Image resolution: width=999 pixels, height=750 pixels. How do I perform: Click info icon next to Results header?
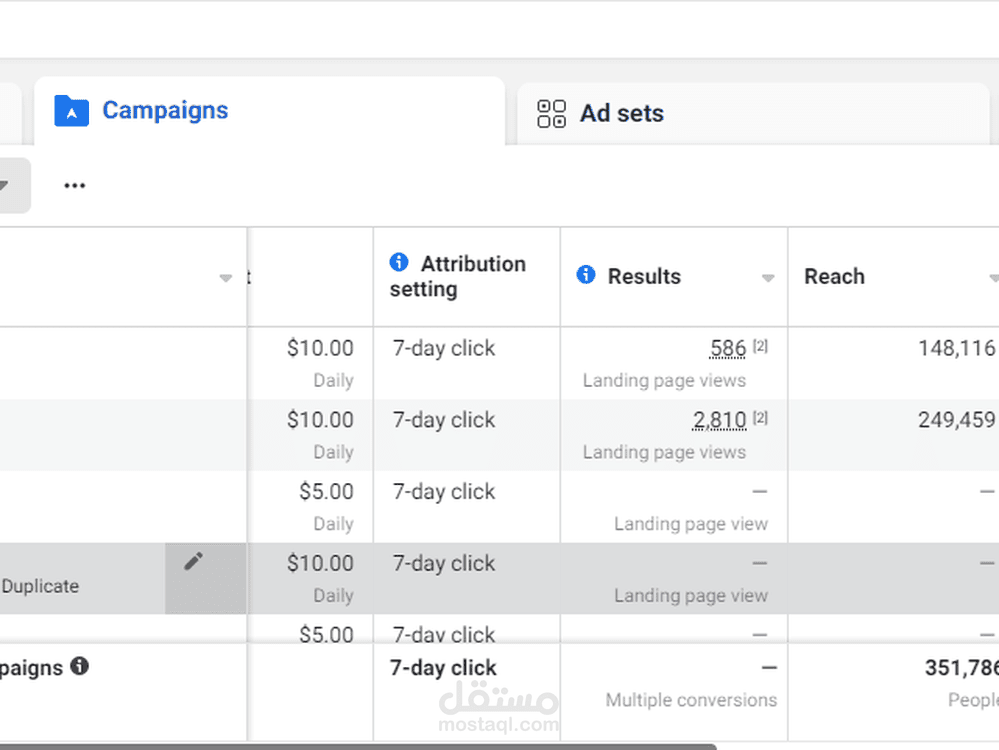[x=586, y=275]
